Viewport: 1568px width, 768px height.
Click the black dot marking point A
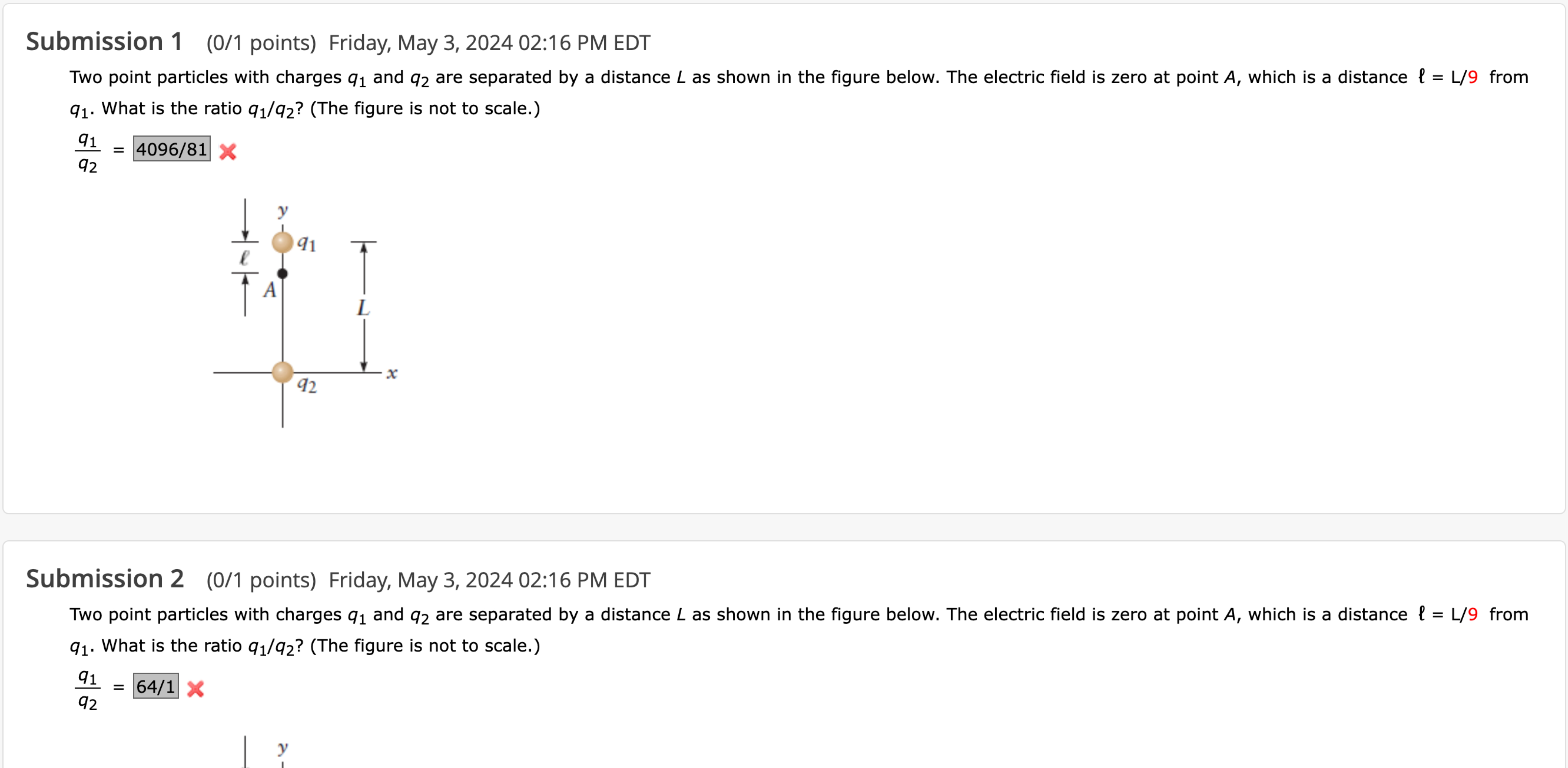click(282, 274)
